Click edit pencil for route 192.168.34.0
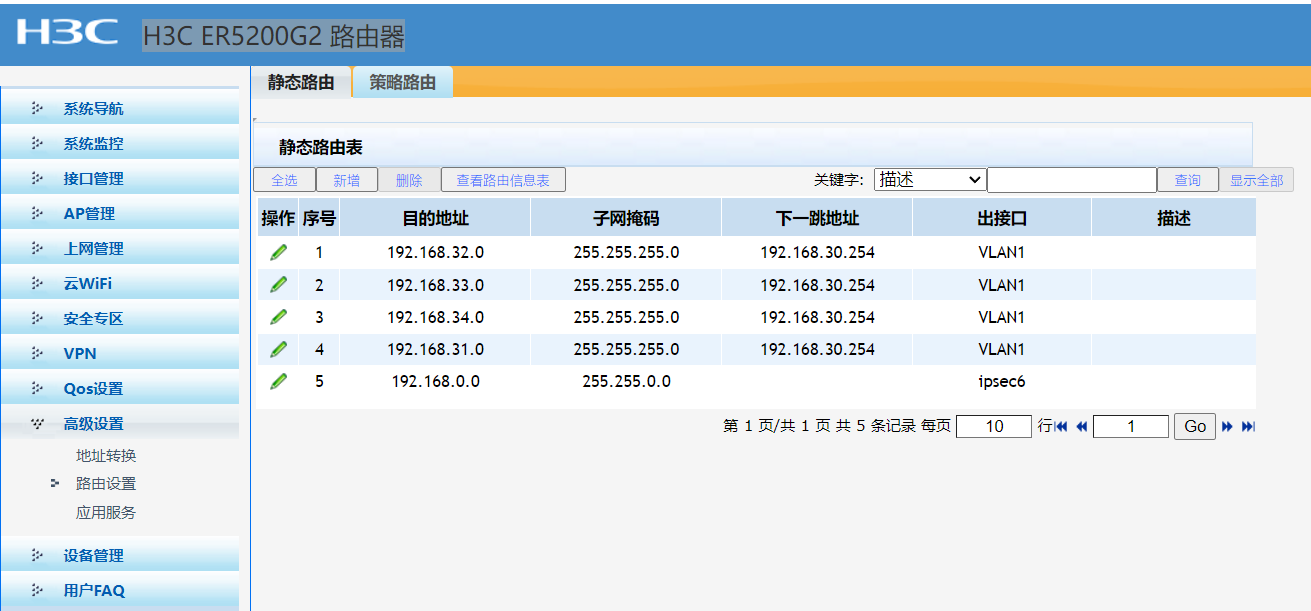 (278, 316)
